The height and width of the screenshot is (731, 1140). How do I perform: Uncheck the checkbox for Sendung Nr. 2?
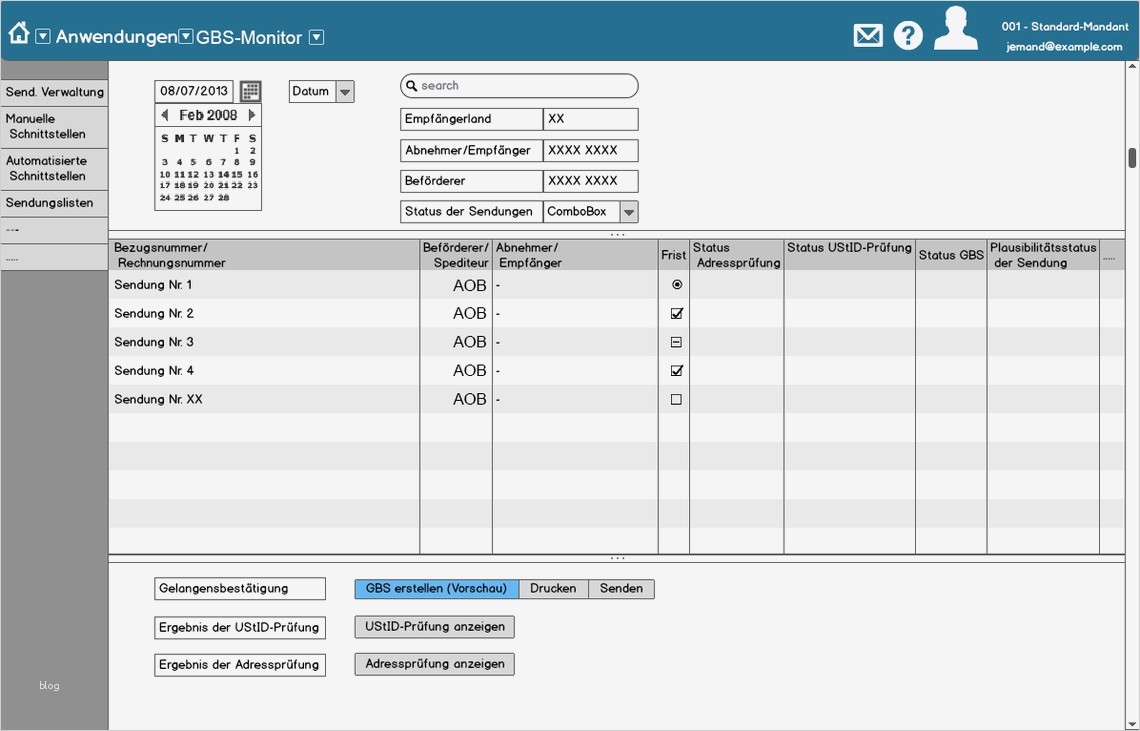[x=677, y=313]
